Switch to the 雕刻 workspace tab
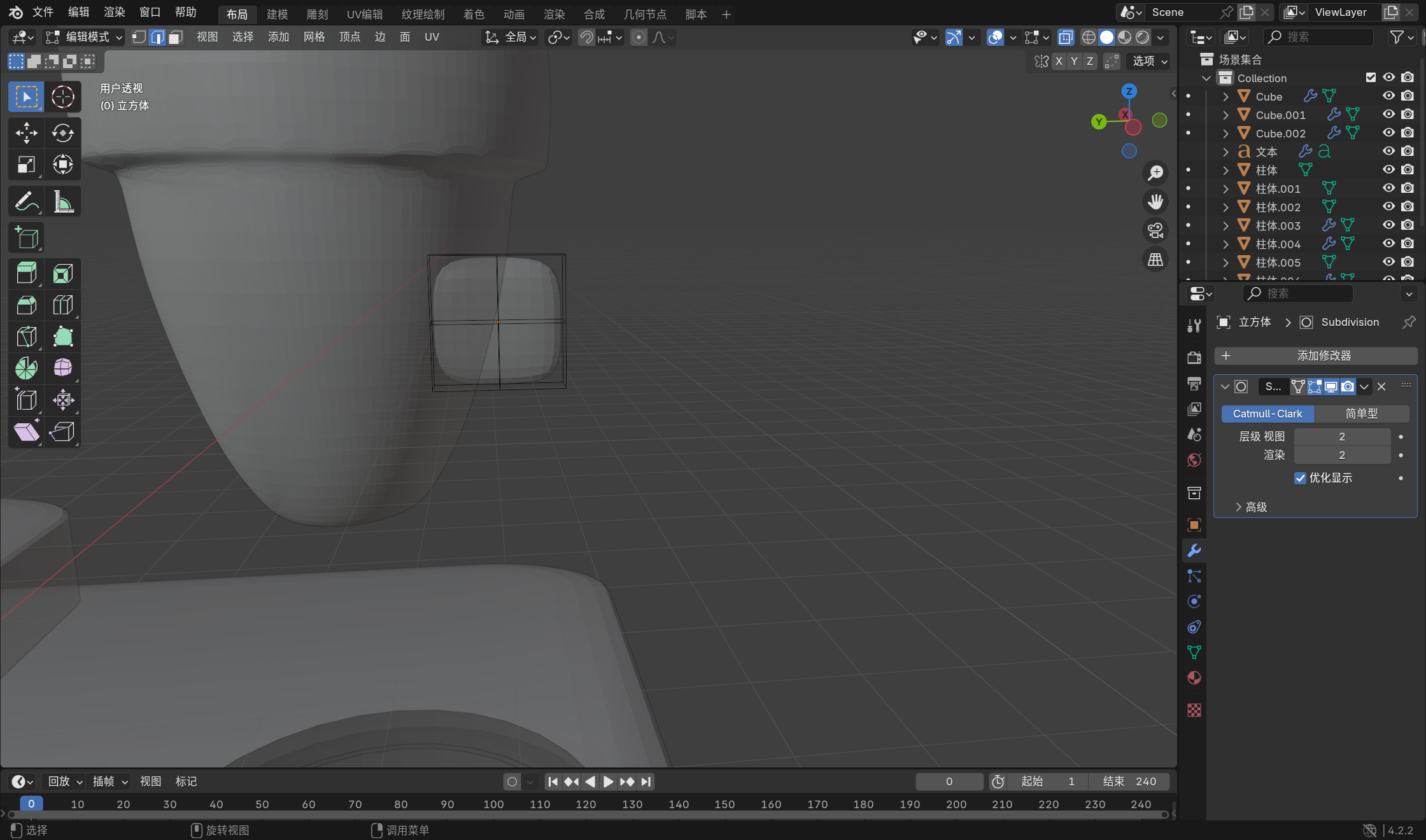 317,14
